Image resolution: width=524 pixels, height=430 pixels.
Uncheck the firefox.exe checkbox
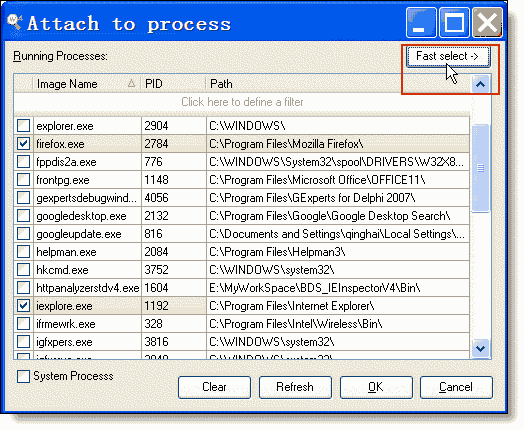[23, 144]
